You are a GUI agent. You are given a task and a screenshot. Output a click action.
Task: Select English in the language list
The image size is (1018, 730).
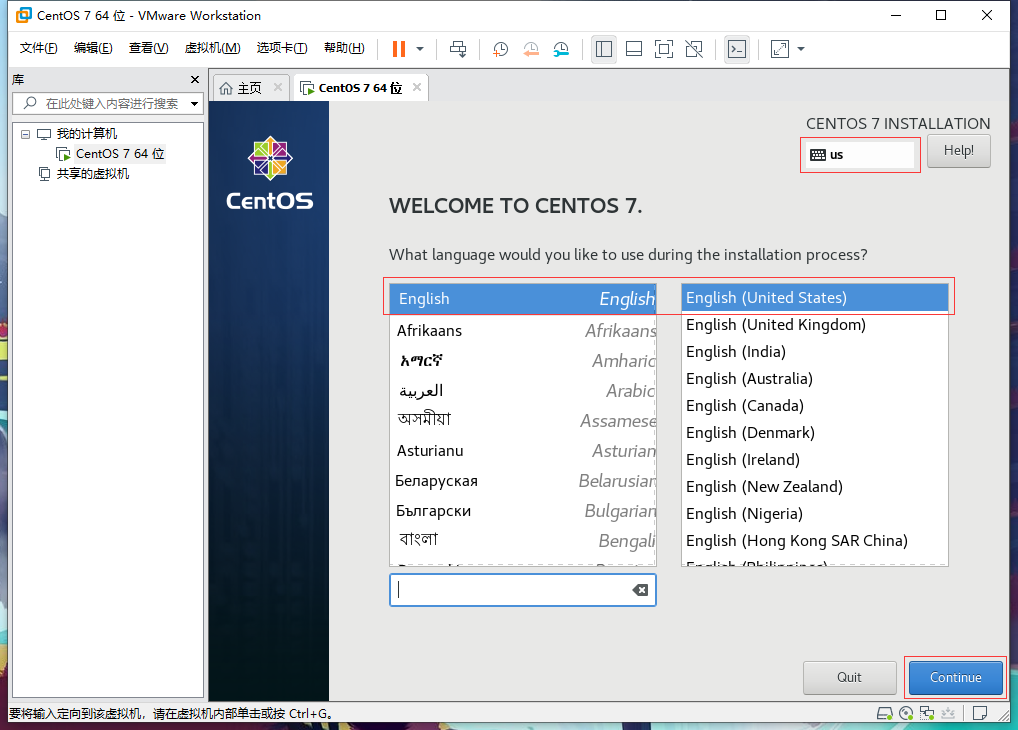point(523,299)
